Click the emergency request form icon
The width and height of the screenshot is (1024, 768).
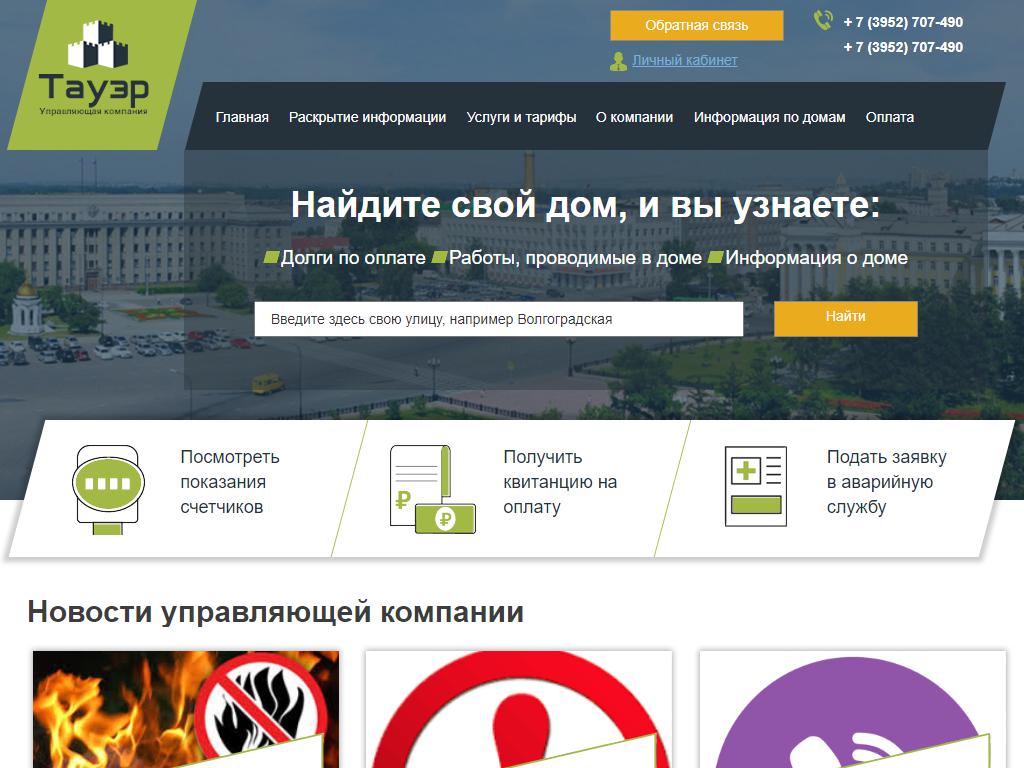click(x=755, y=486)
